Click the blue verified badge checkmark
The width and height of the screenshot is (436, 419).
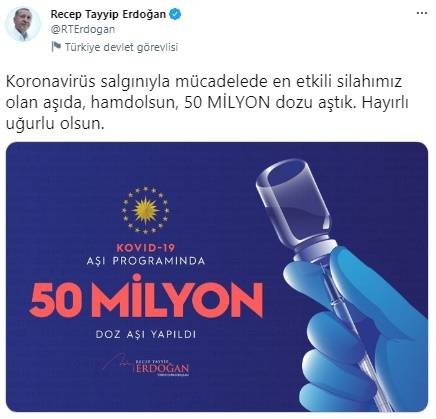(176, 14)
